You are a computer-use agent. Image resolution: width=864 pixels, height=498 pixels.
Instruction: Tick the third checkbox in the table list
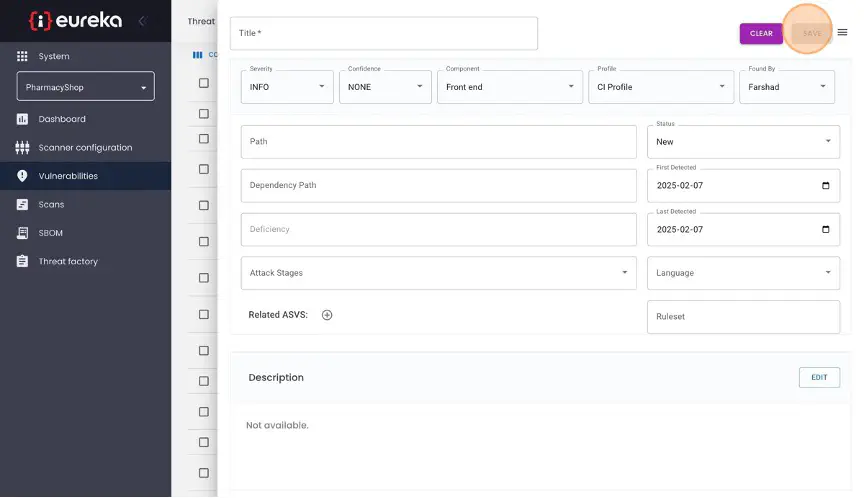204,139
